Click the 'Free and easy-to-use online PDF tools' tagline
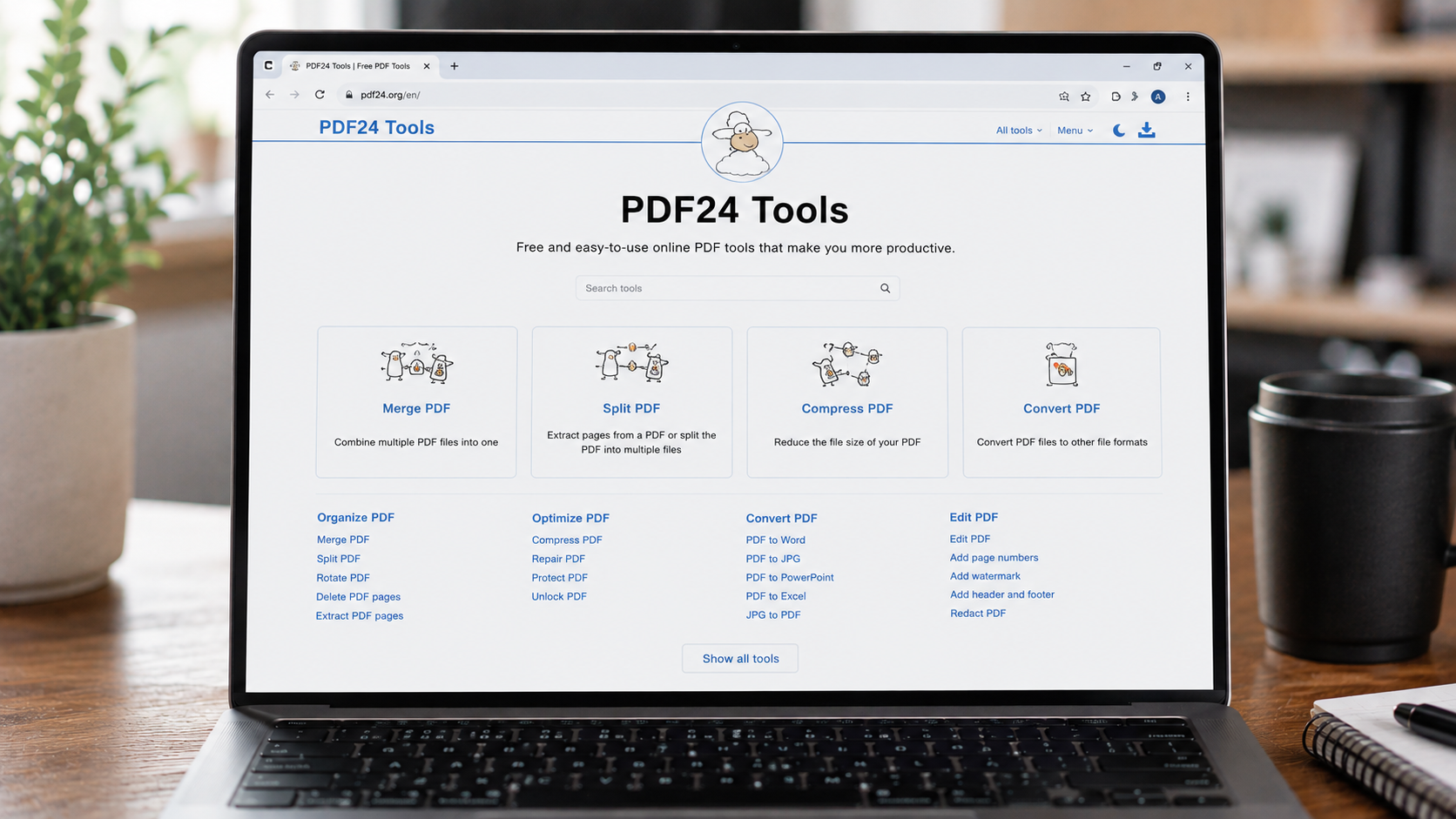Viewport: 1456px width, 819px height. tap(735, 248)
